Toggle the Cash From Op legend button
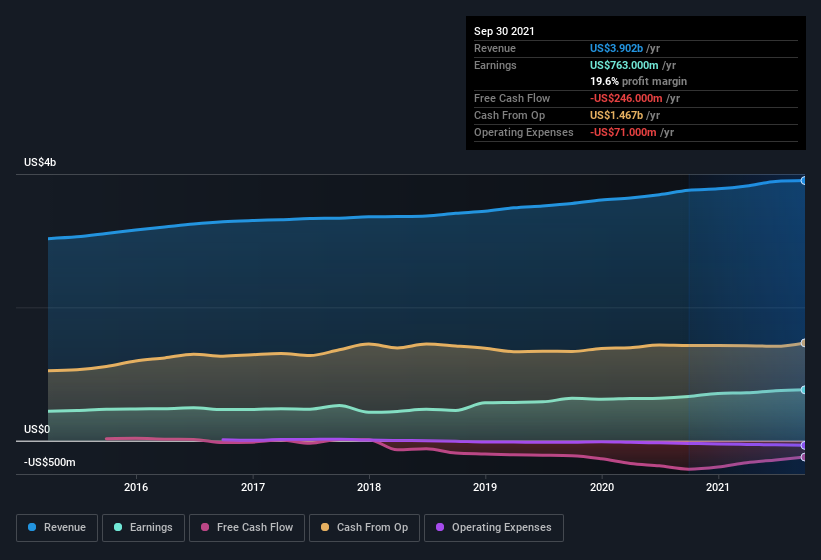 click(x=364, y=528)
